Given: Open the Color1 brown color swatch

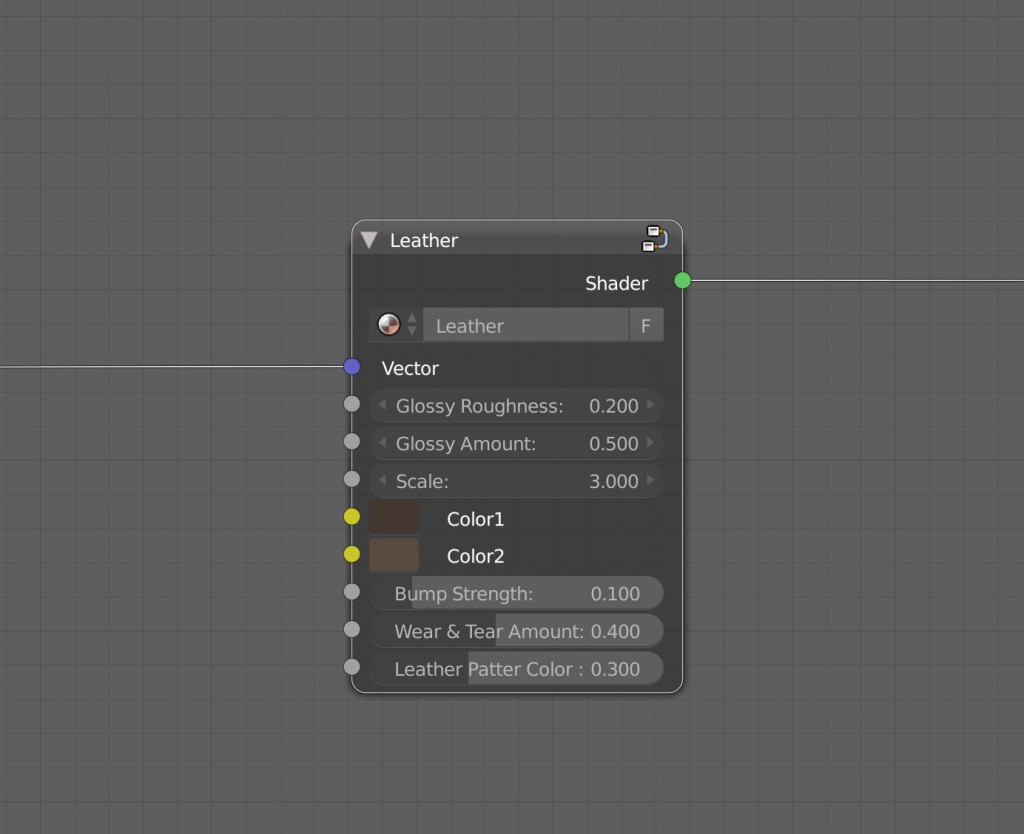Looking at the screenshot, I should [x=394, y=517].
